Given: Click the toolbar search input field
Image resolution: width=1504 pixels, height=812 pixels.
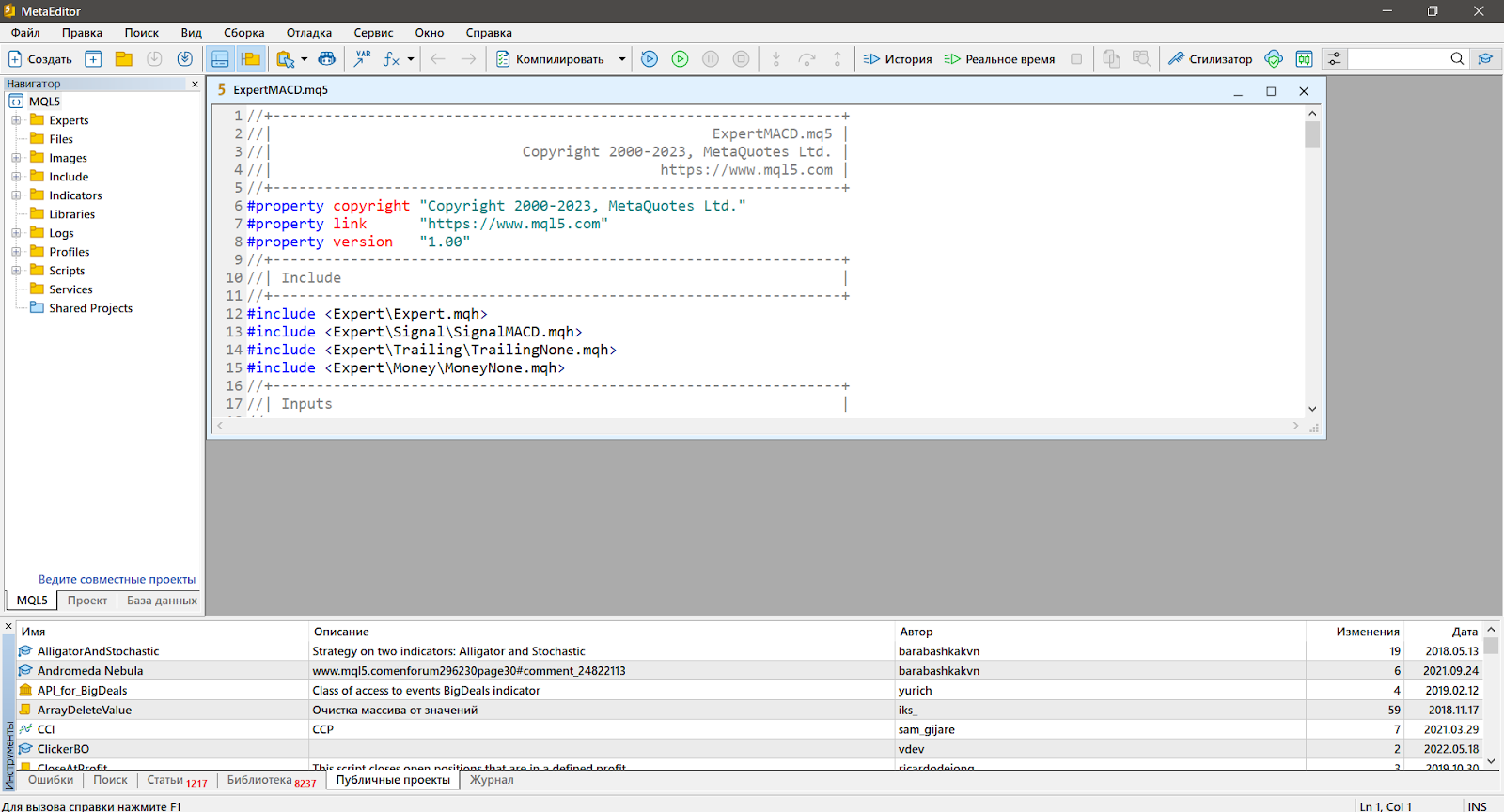Looking at the screenshot, I should click(1398, 59).
